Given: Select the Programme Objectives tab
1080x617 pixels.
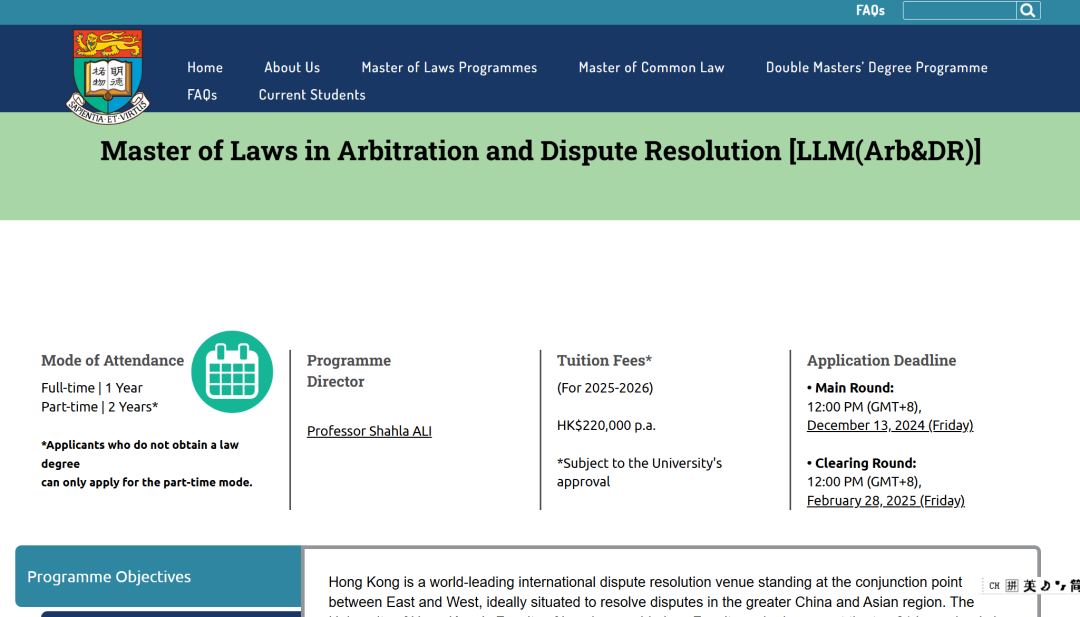Looking at the screenshot, I should [158, 577].
